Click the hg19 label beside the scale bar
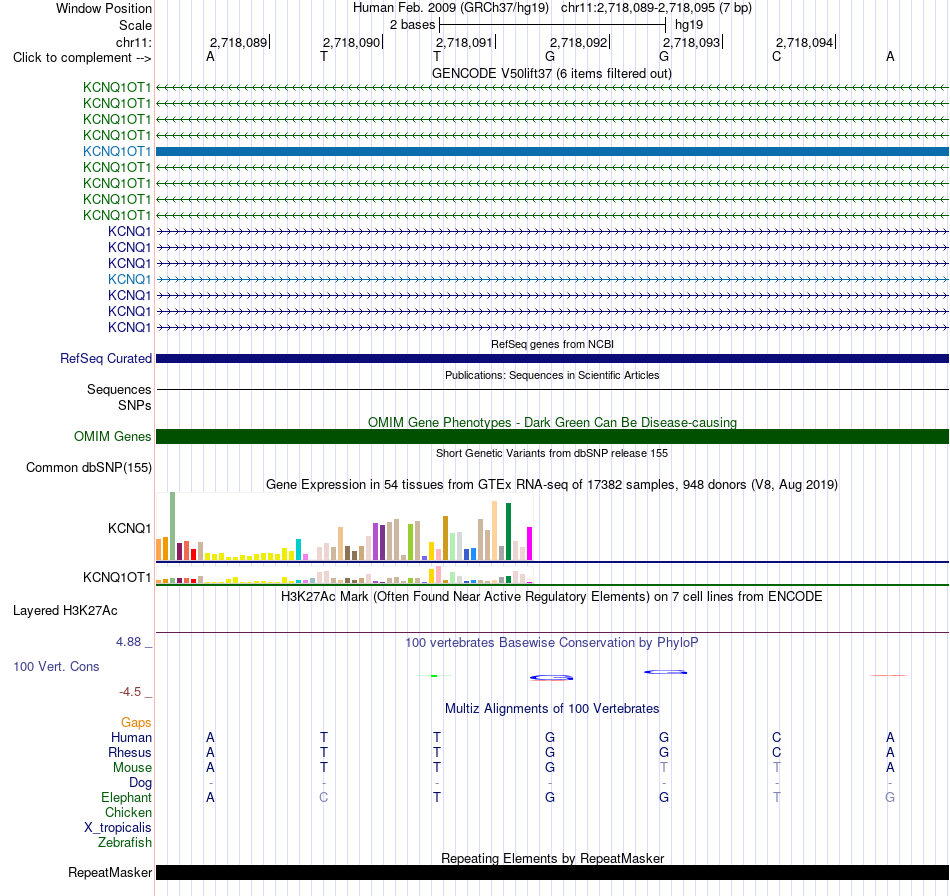Image resolution: width=950 pixels, height=896 pixels. [x=689, y=25]
